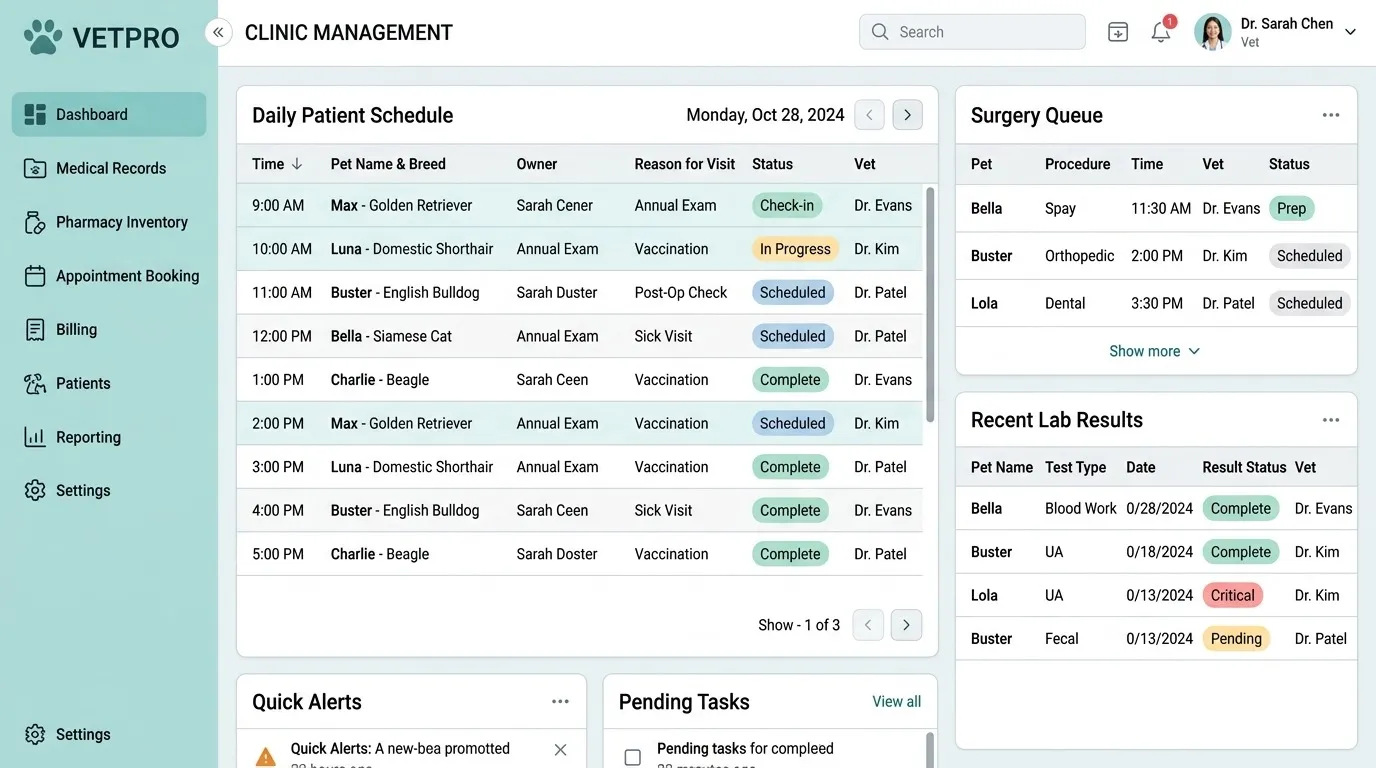Expand Surgery Queue with Show more

[1155, 351]
